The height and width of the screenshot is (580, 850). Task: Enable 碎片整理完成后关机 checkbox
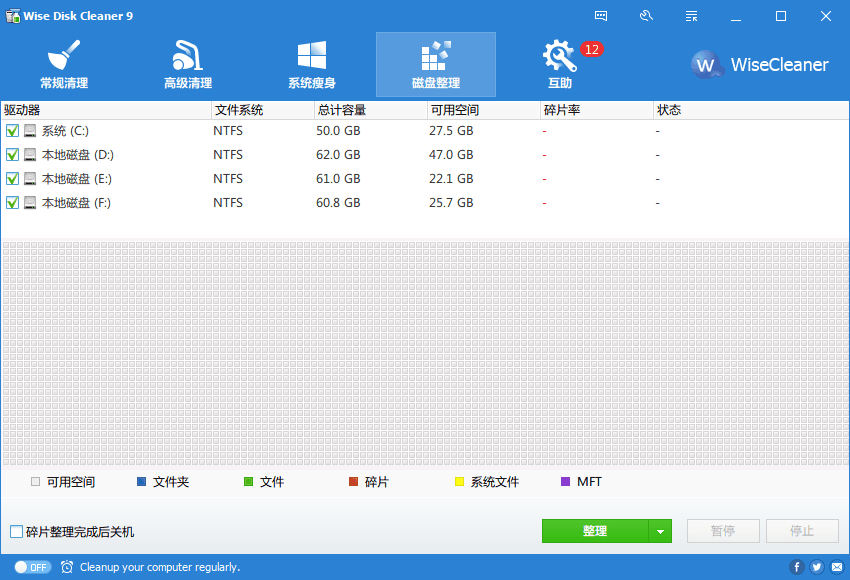point(16,532)
